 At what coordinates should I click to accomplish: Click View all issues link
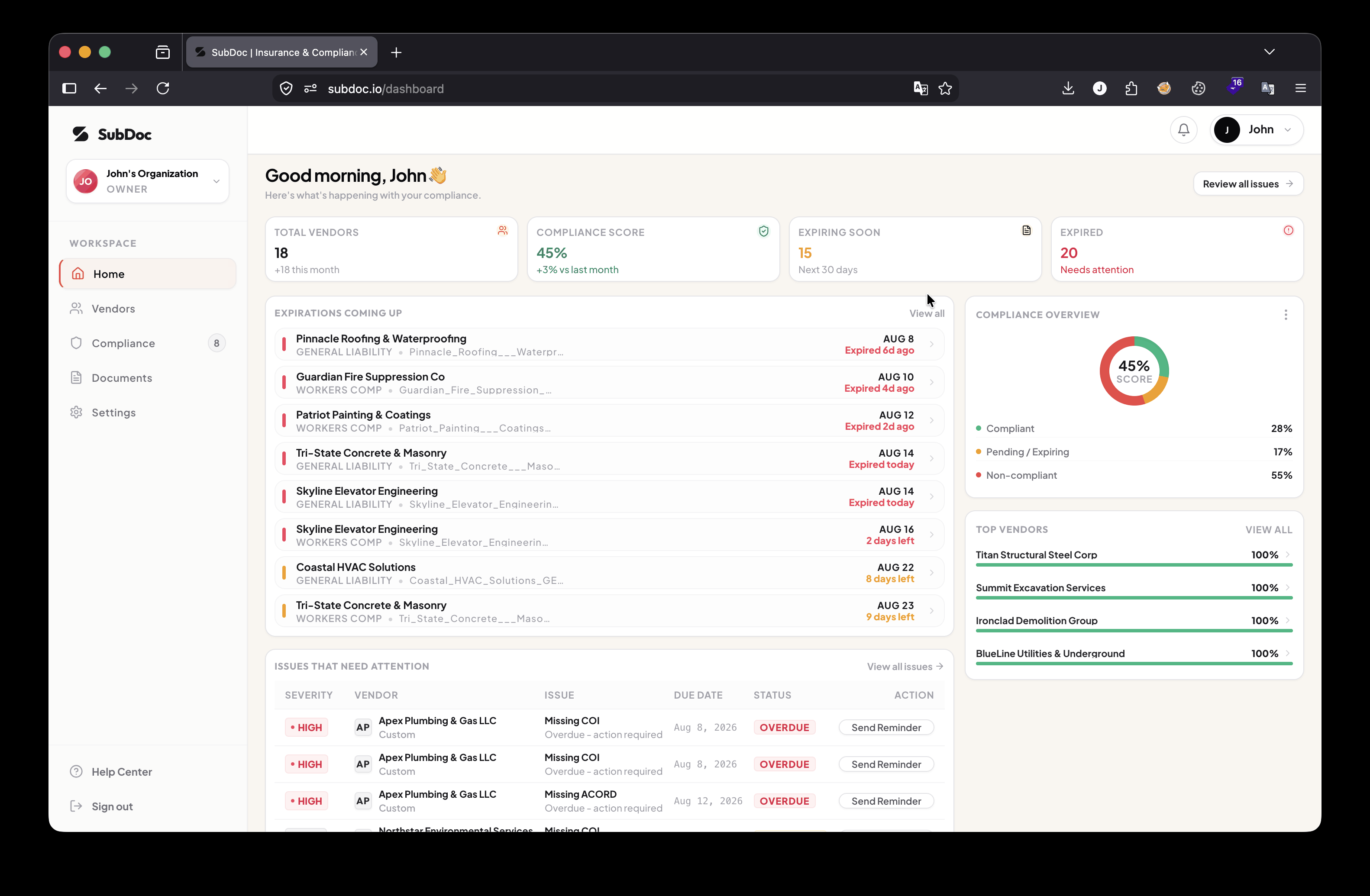coord(905,667)
